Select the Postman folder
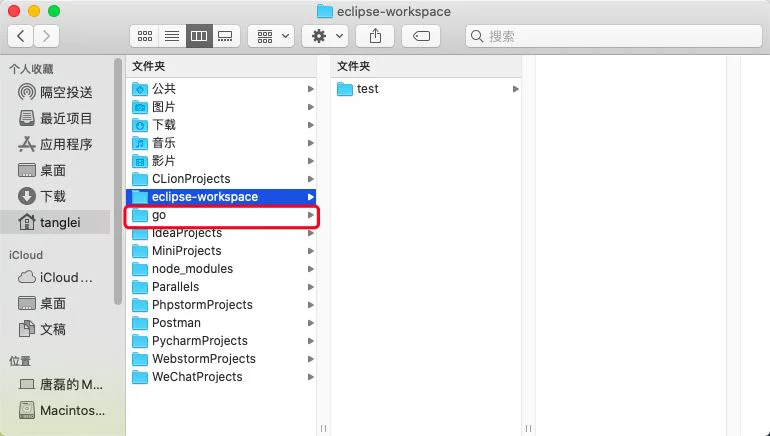This screenshot has width=770, height=436. click(221, 323)
